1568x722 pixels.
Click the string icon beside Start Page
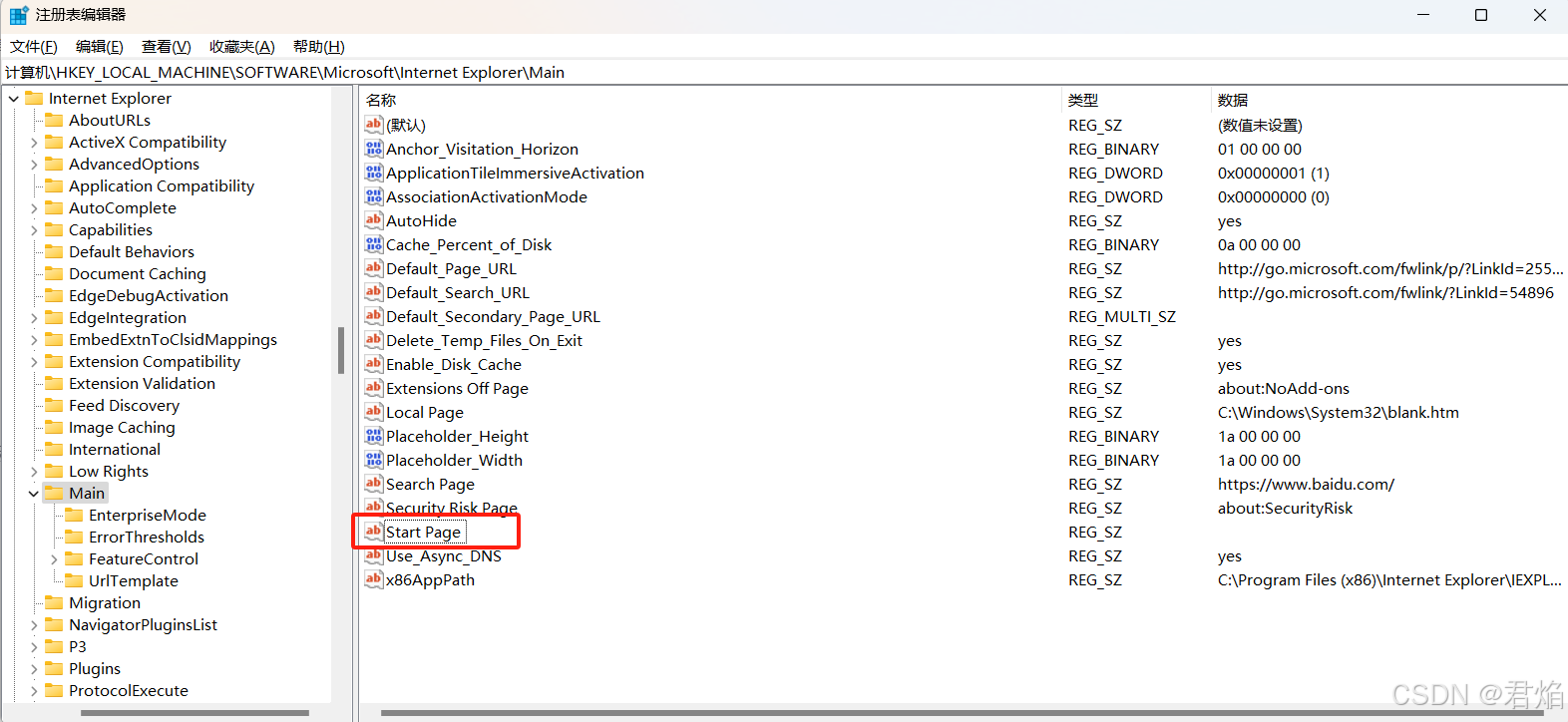374,532
